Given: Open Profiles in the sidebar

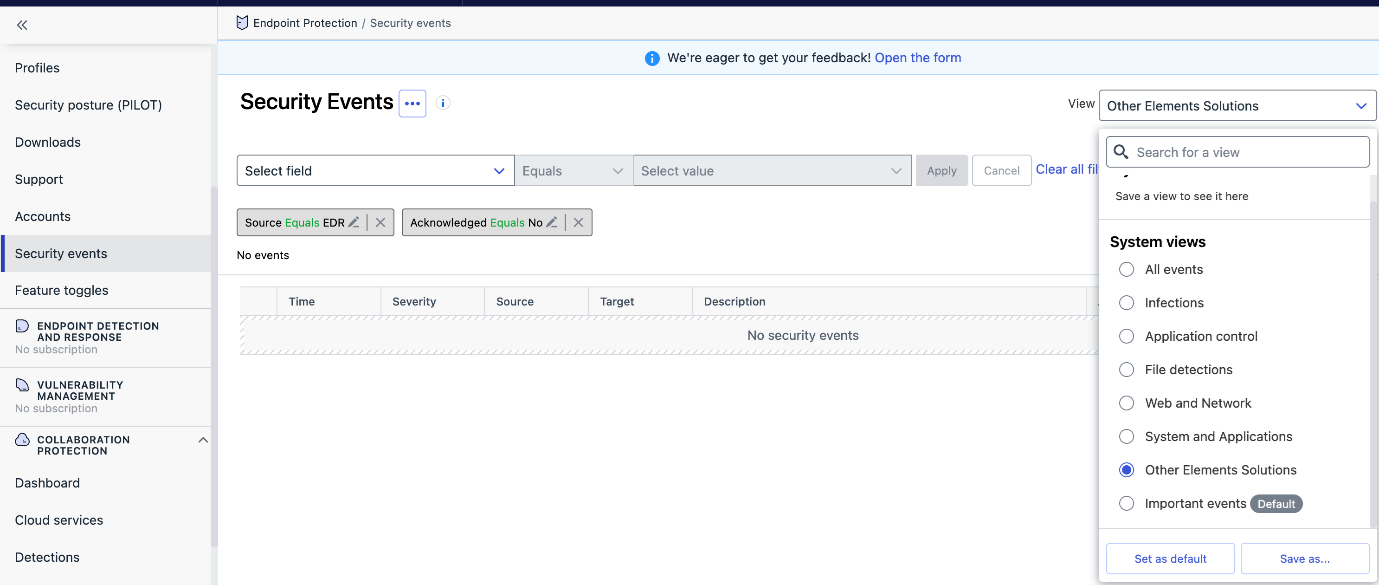Looking at the screenshot, I should tap(37, 68).
